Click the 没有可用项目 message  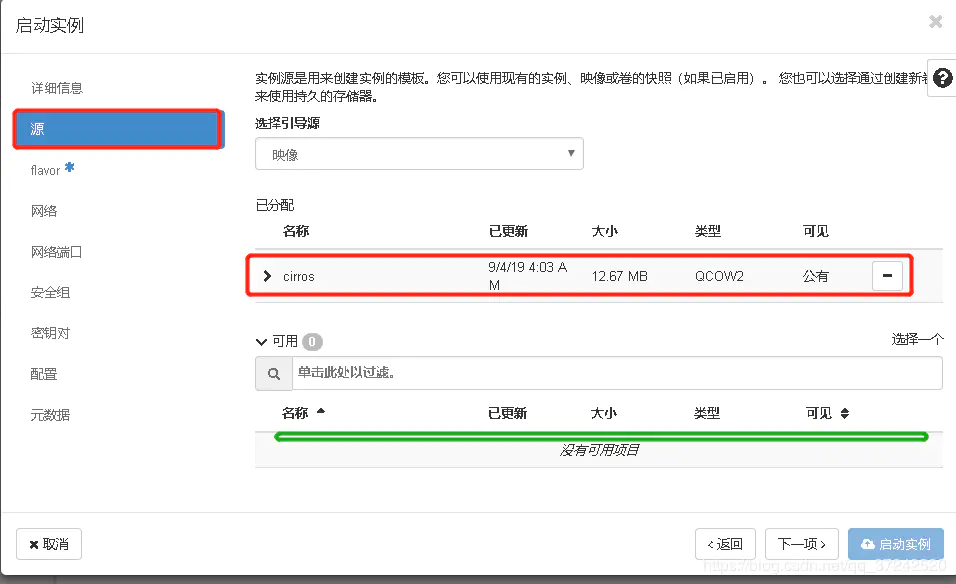coord(599,450)
